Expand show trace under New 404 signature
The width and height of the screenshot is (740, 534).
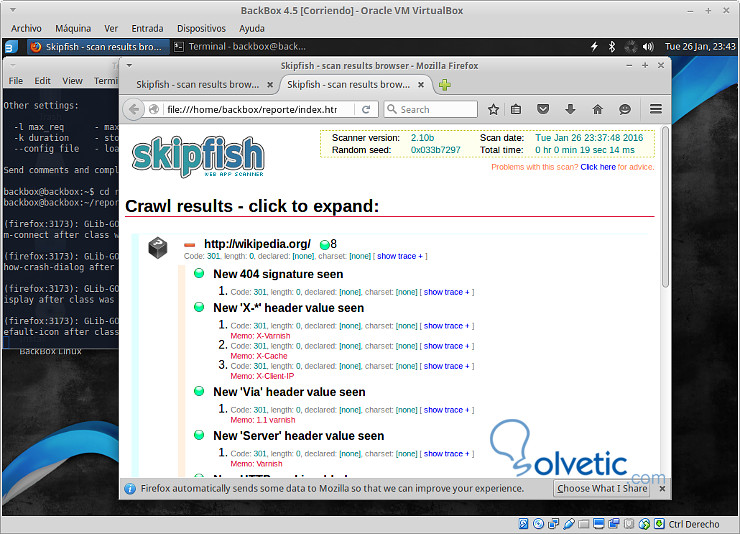click(x=446, y=292)
